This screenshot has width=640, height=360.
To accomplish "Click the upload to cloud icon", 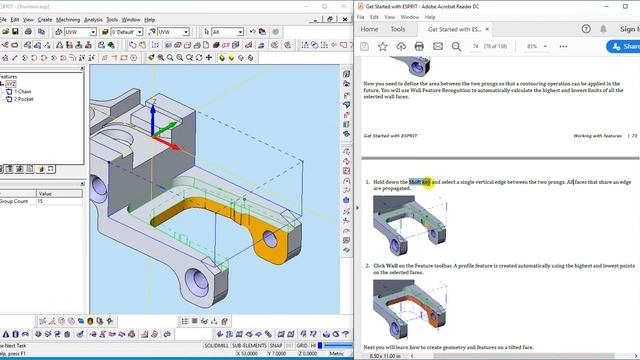I will (x=401, y=47).
